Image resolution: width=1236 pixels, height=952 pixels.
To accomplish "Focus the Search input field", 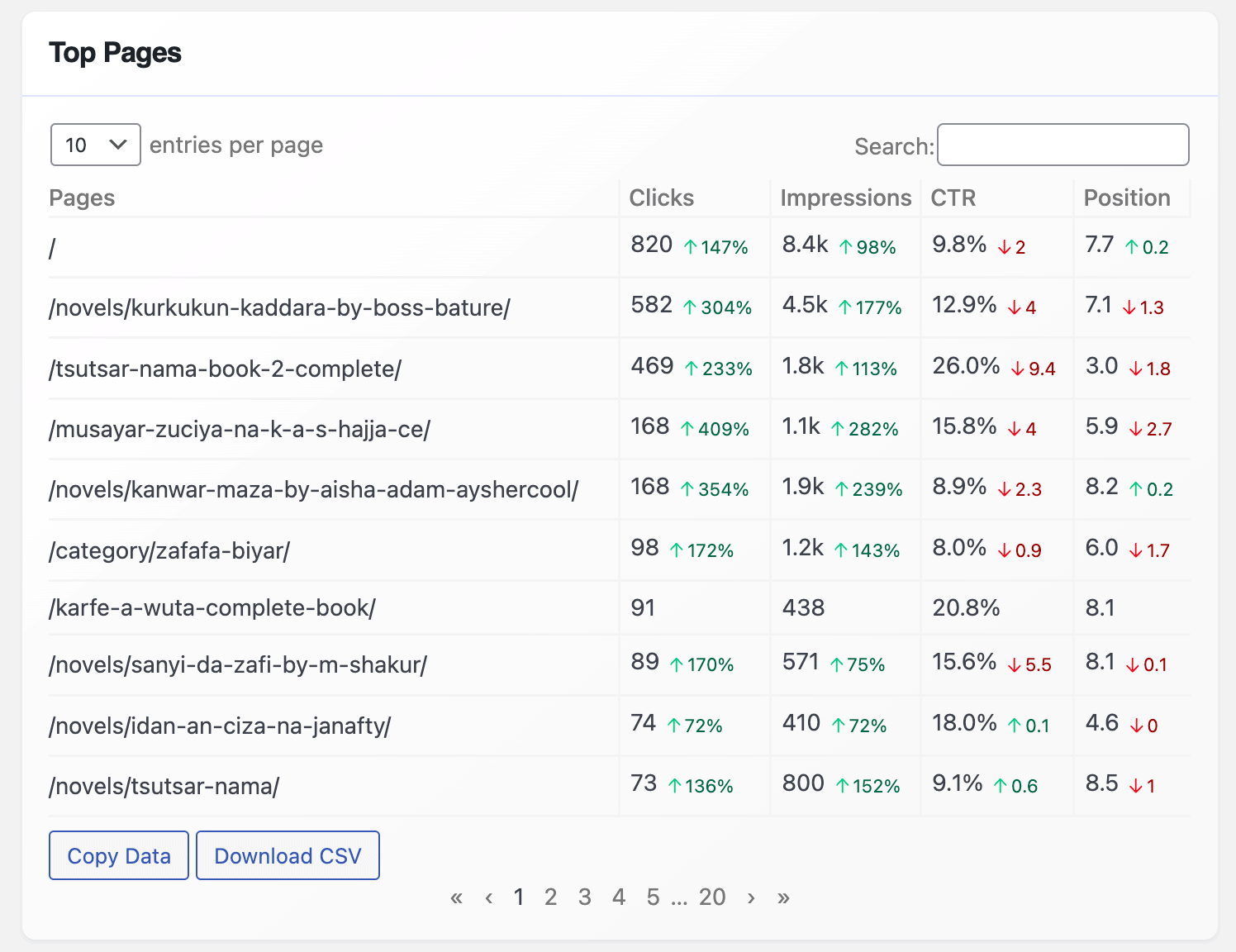I will [x=1062, y=145].
